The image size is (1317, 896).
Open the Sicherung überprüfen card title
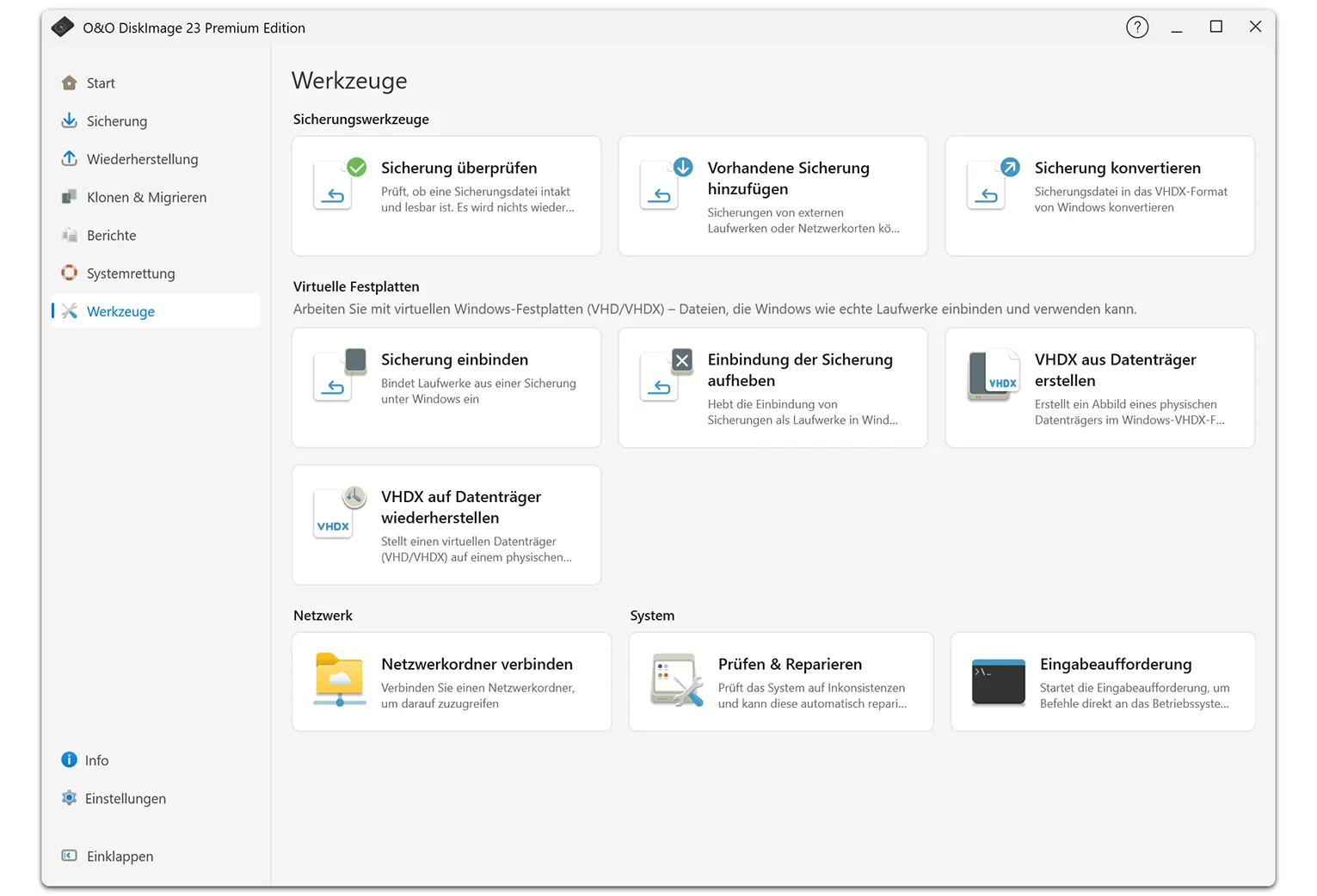tap(459, 168)
